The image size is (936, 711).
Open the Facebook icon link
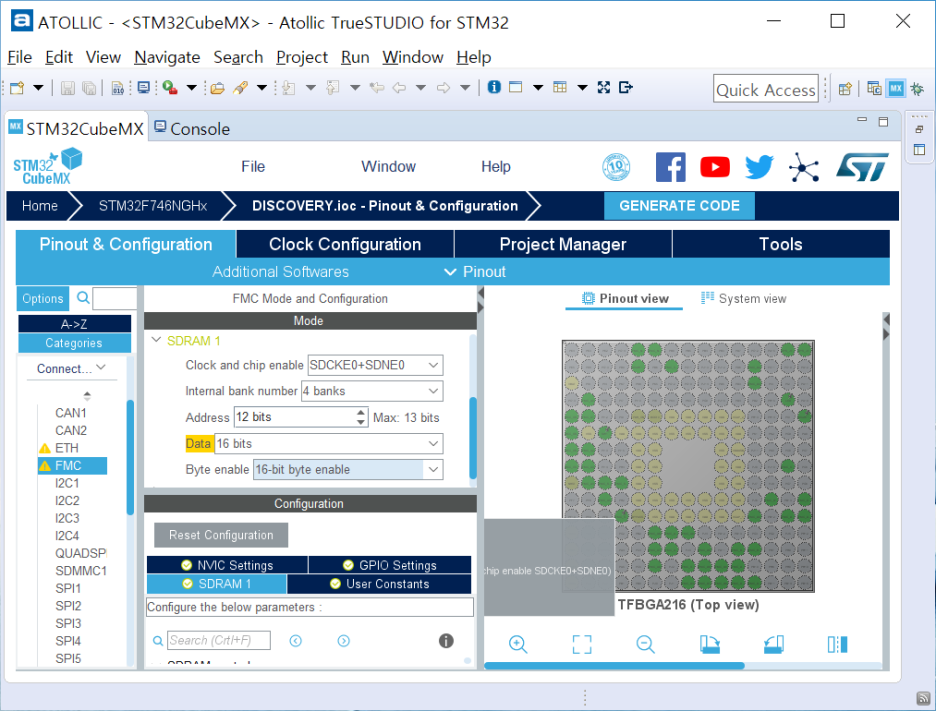670,167
